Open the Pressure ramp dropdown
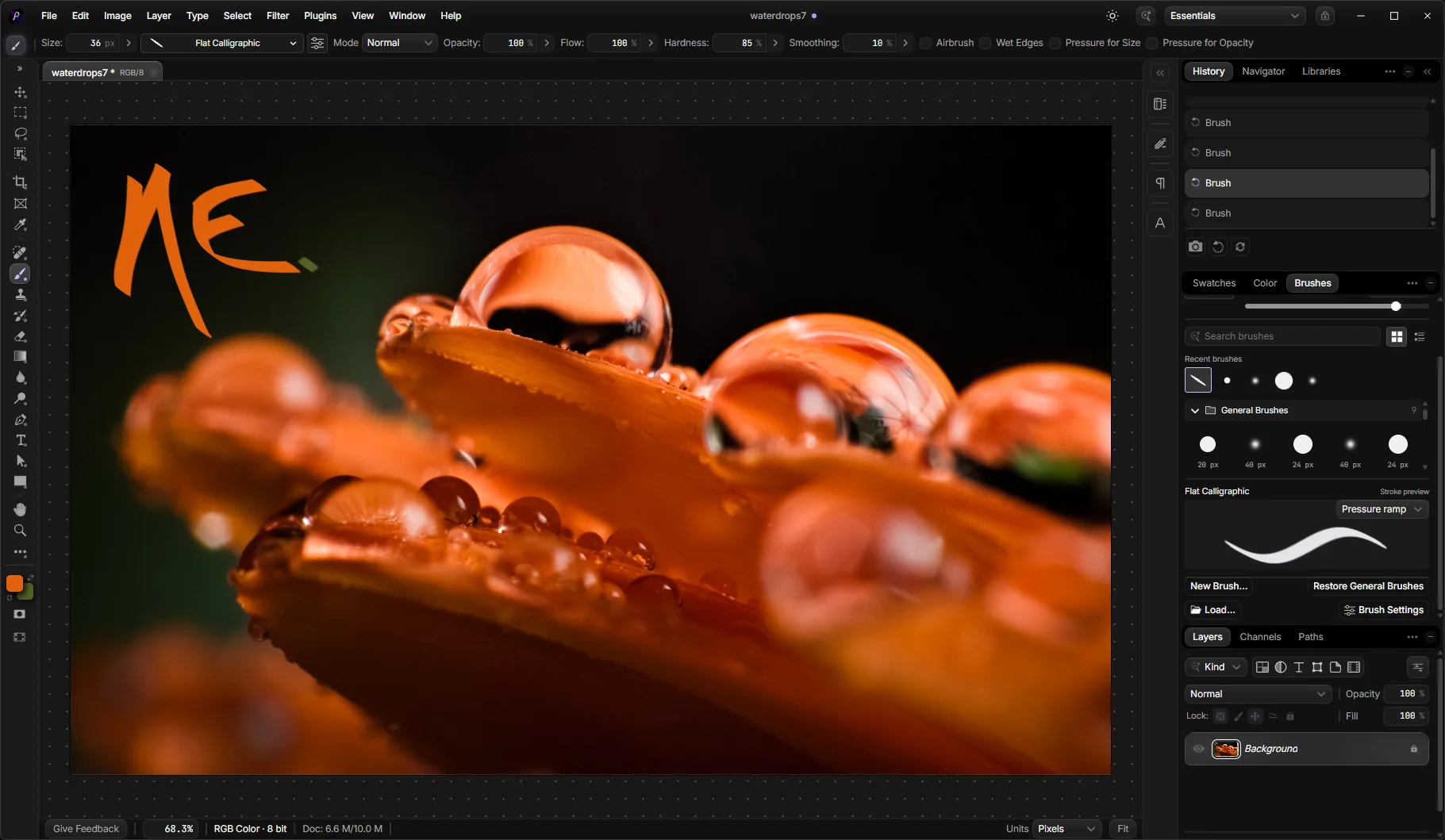Screen dimensions: 1445x840 tap(1382, 509)
